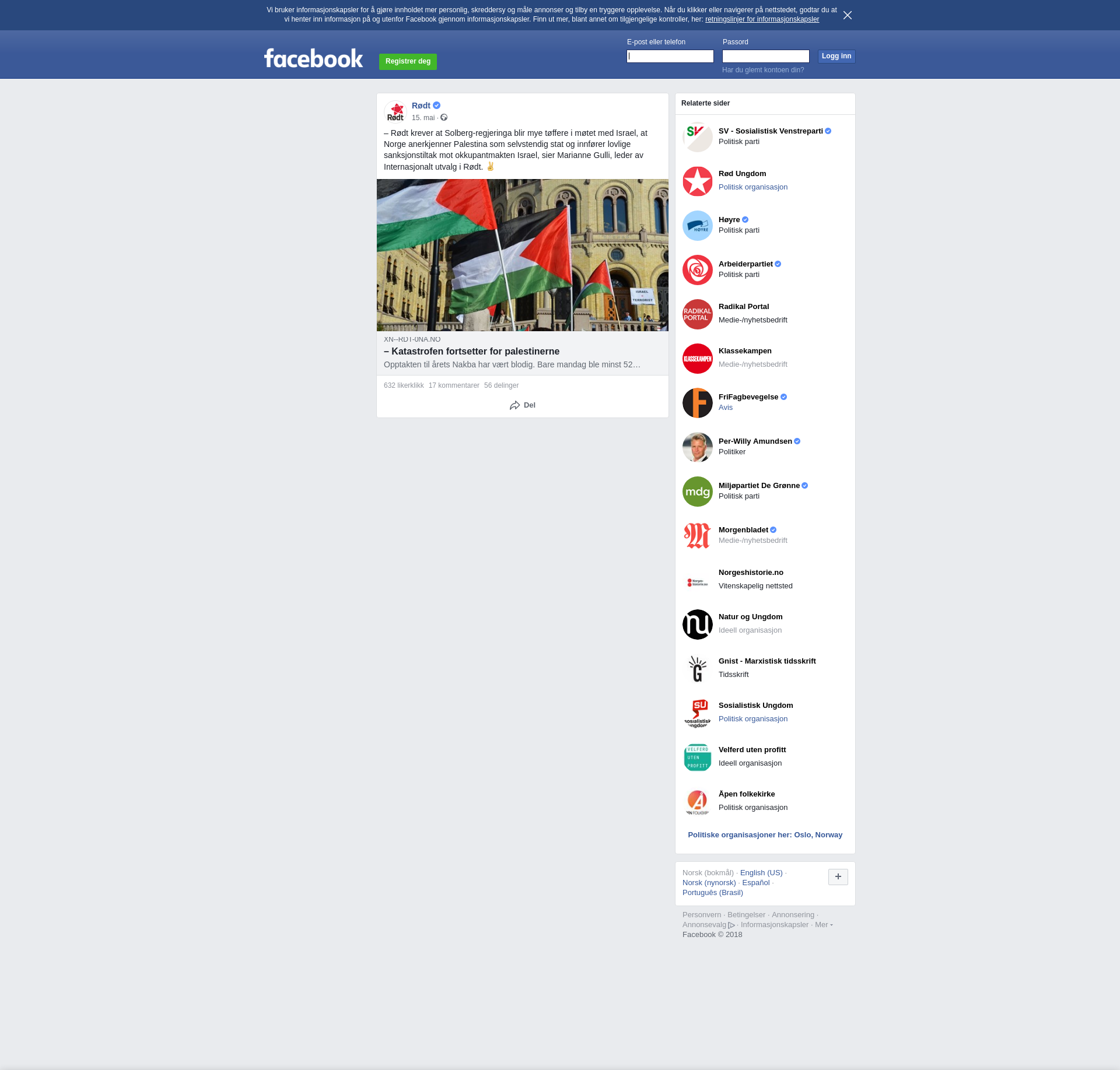Click the Registrer deg button
Screen dimensions: 1120x1070
pos(408,61)
